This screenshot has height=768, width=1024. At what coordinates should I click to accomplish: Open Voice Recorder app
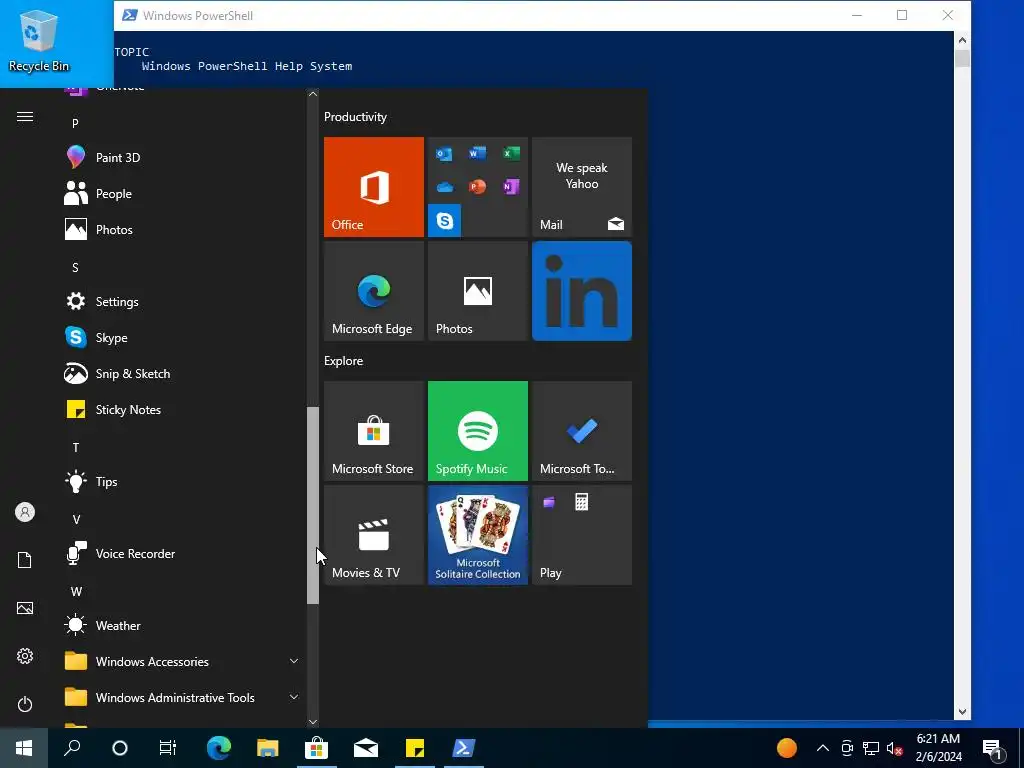(183, 553)
